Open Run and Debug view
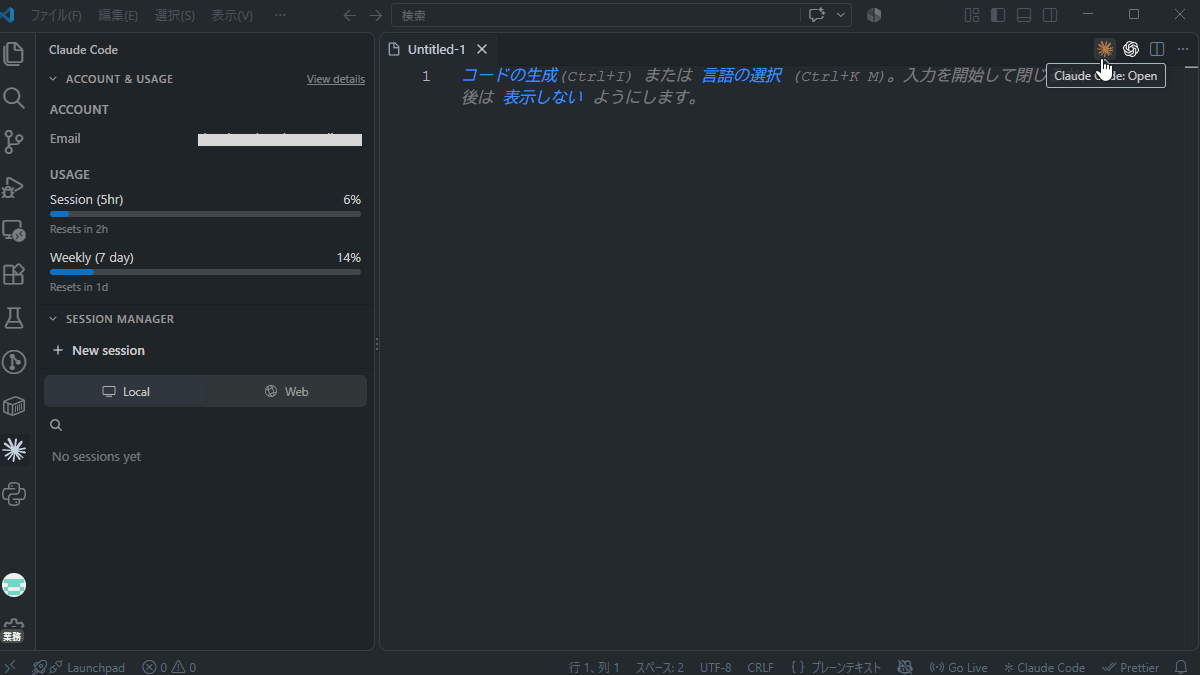 (x=14, y=186)
